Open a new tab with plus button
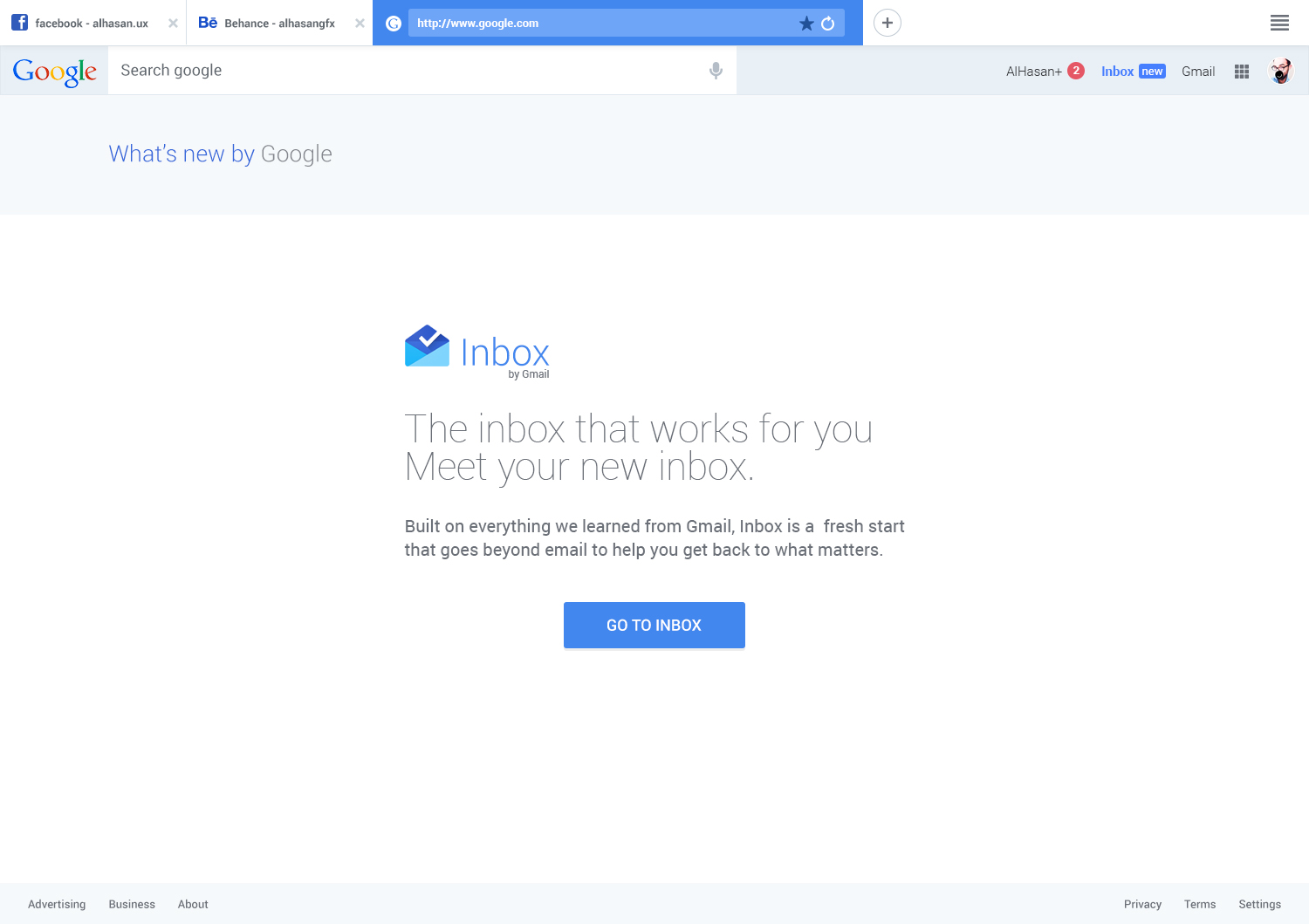Image resolution: width=1309 pixels, height=924 pixels. [888, 23]
